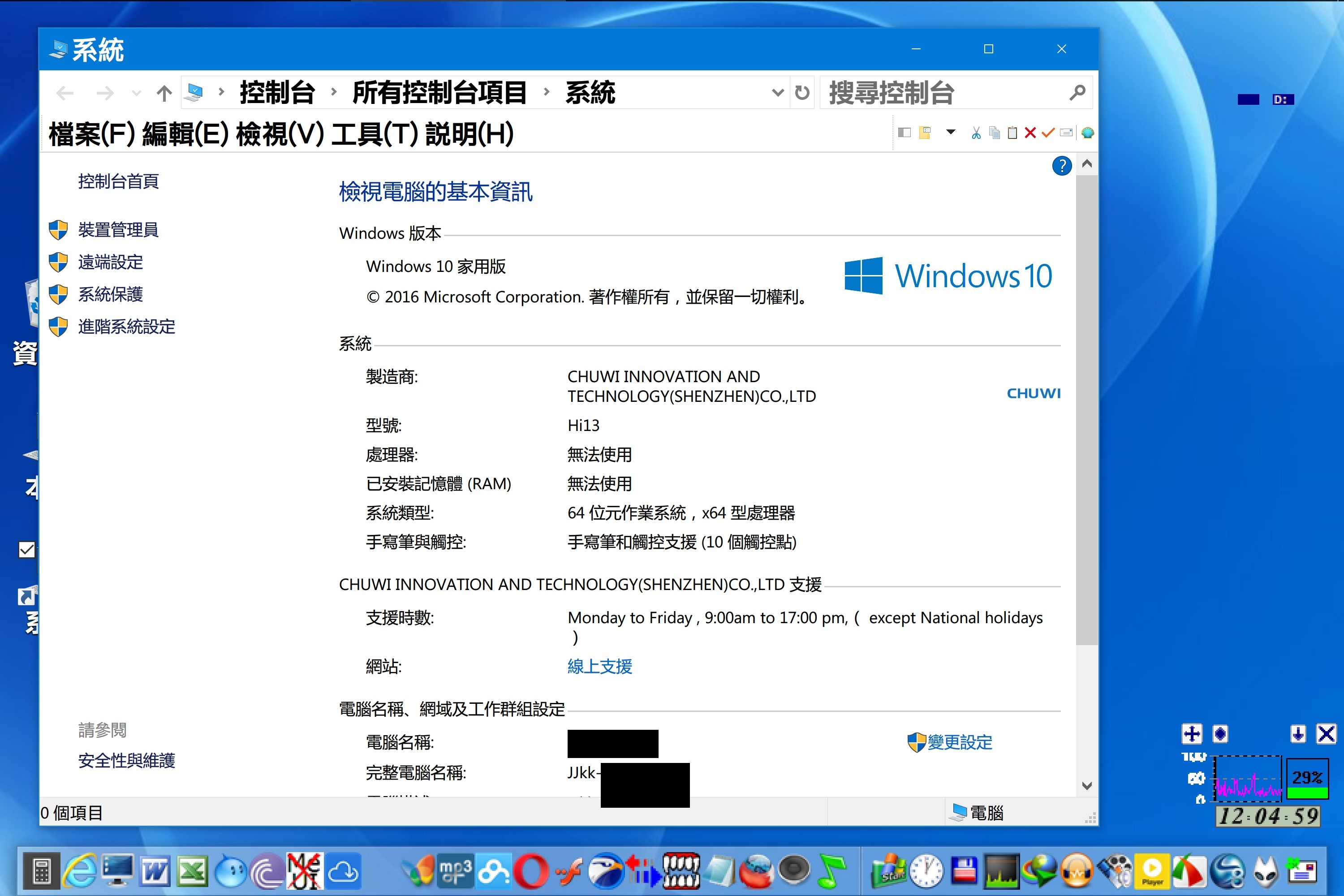
Task: Open the 說明(H) menu
Action: coord(470,134)
